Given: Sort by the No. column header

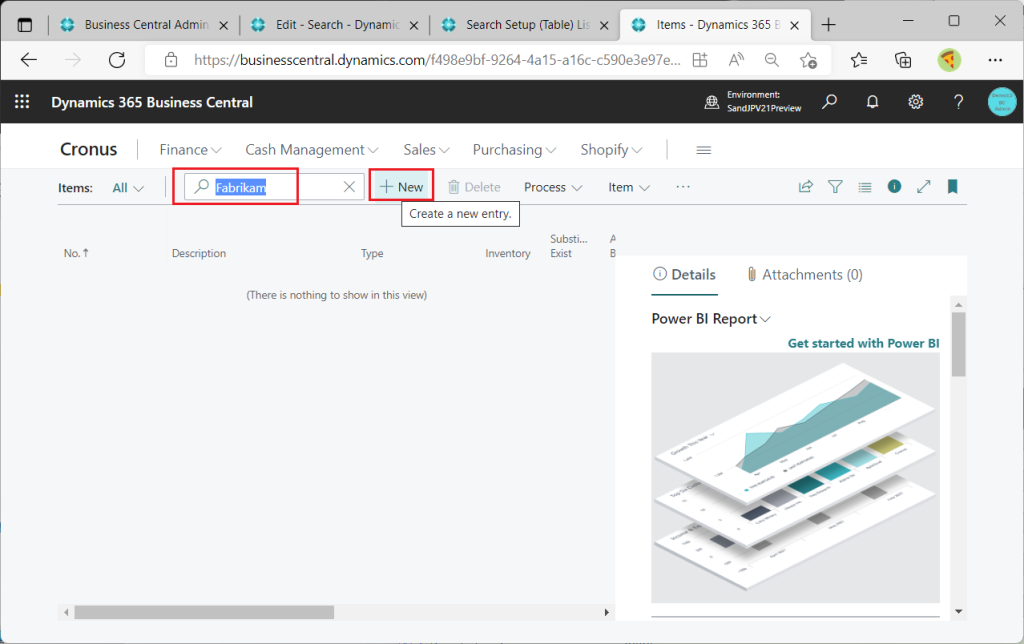Looking at the screenshot, I should (76, 253).
